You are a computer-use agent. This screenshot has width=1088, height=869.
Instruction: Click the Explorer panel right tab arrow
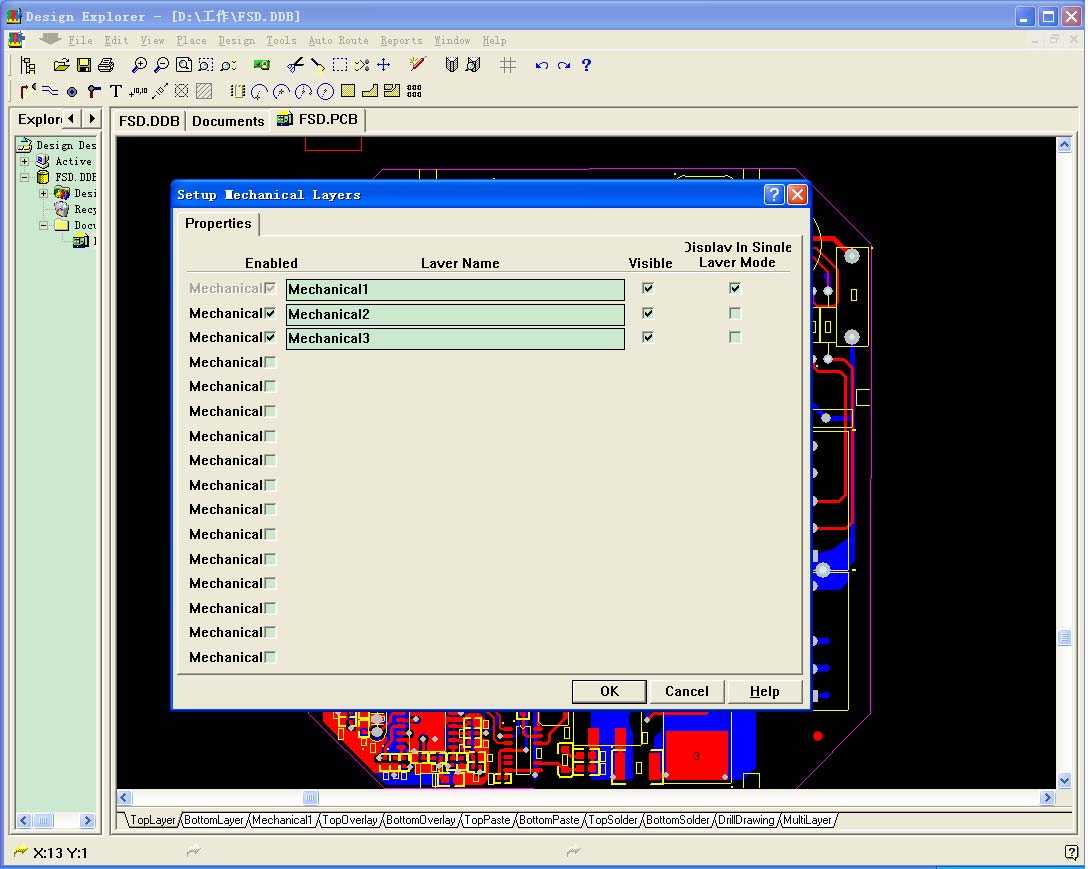[x=92, y=119]
